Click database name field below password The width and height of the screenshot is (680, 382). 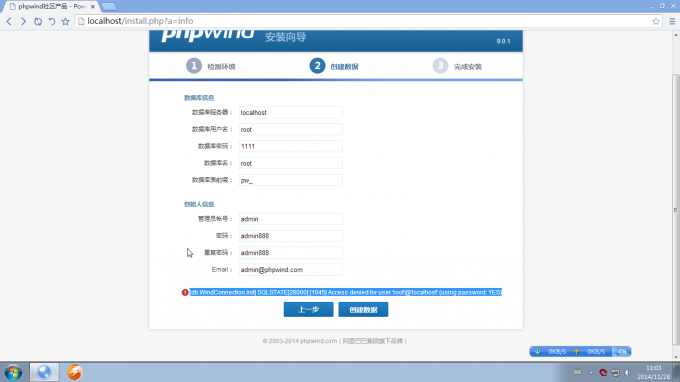(291, 163)
